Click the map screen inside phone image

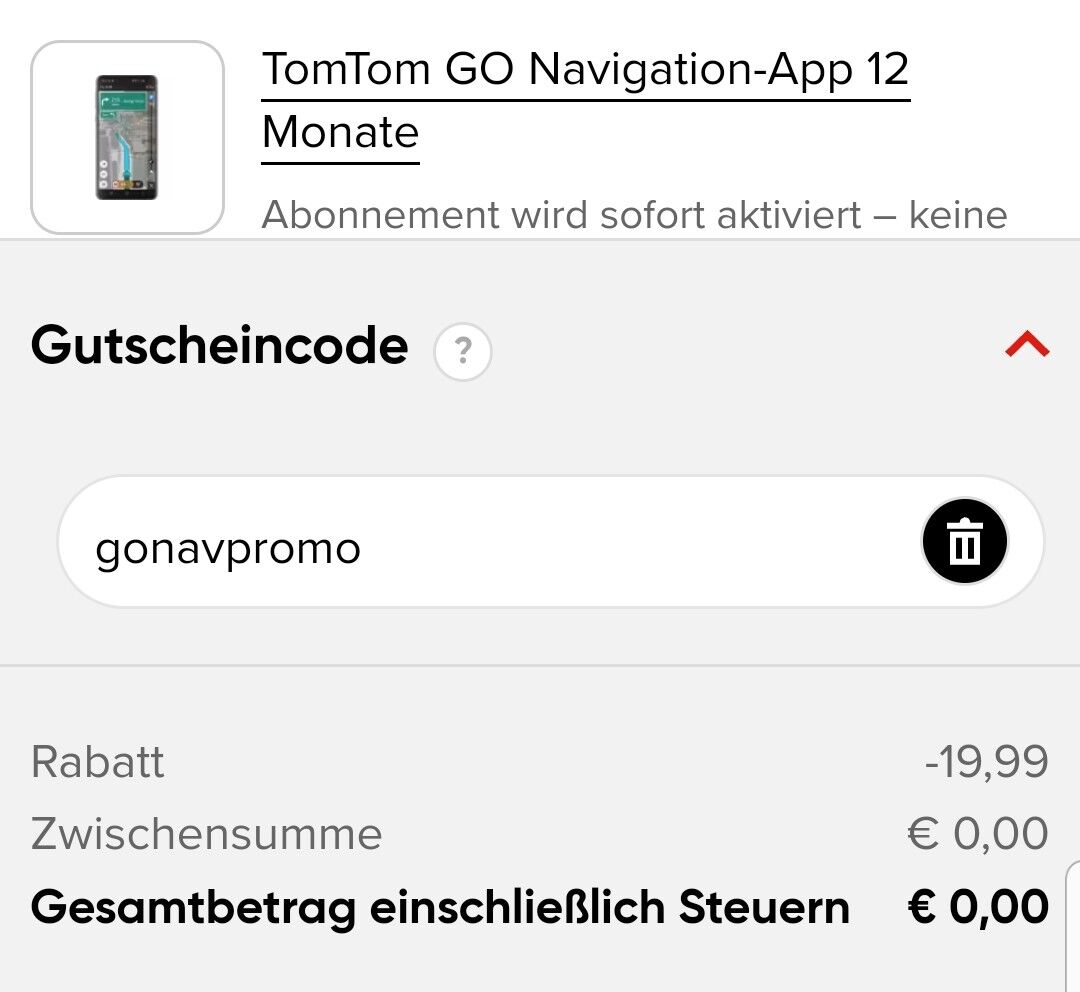(127, 138)
